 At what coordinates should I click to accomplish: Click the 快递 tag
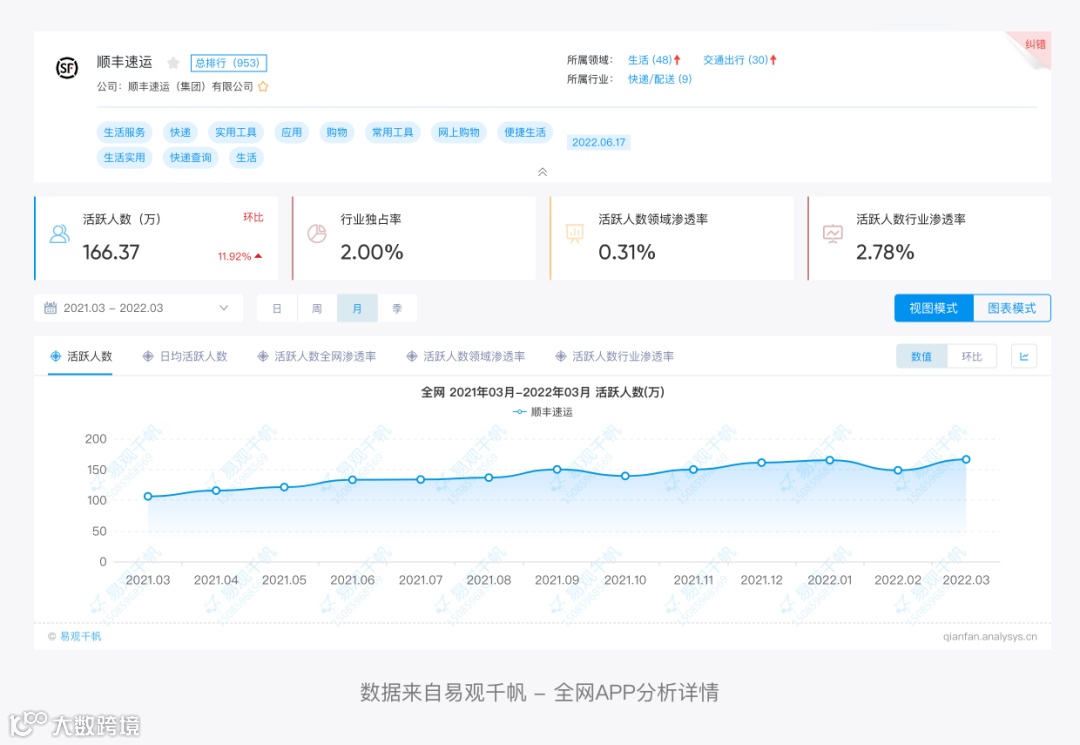180,132
